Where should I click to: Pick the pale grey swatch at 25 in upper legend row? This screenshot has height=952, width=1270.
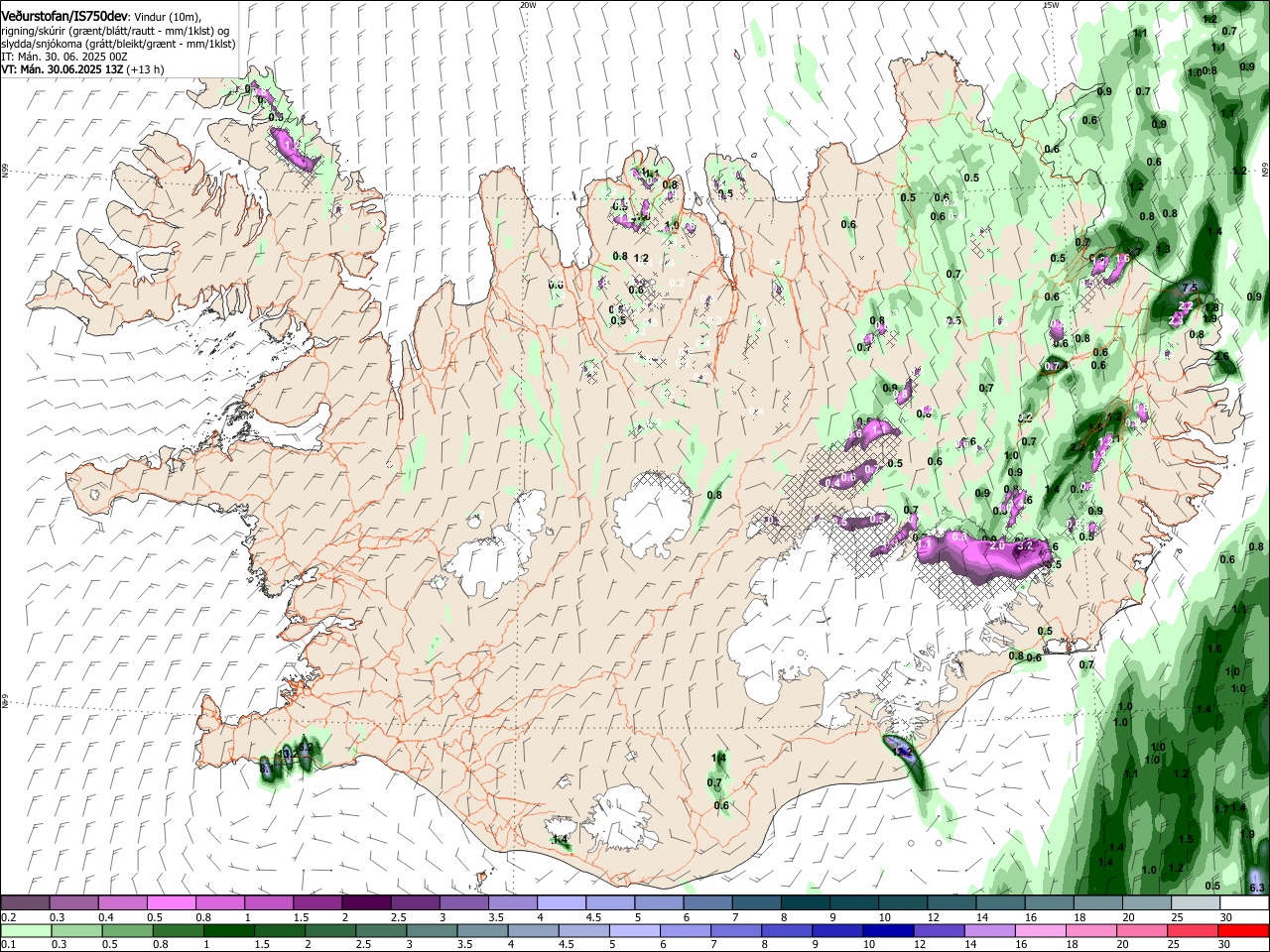click(x=1196, y=903)
